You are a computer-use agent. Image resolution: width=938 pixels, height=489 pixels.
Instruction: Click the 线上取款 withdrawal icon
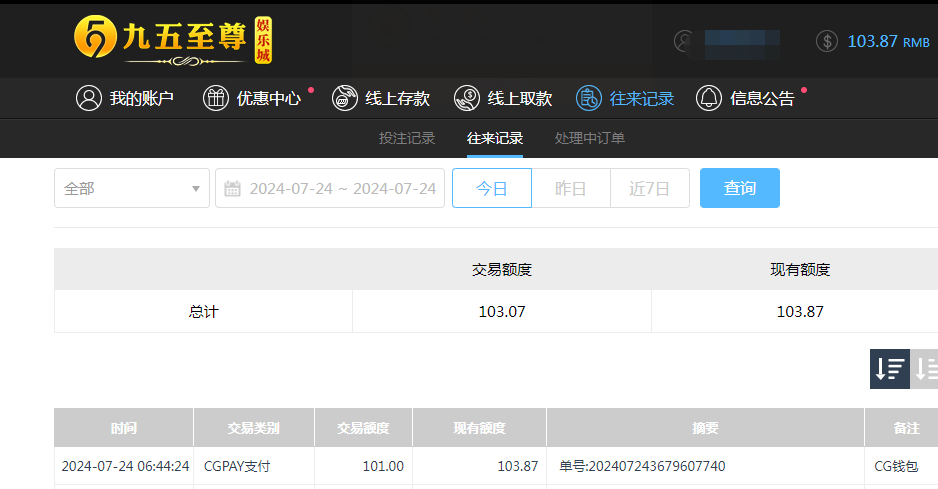pos(467,98)
